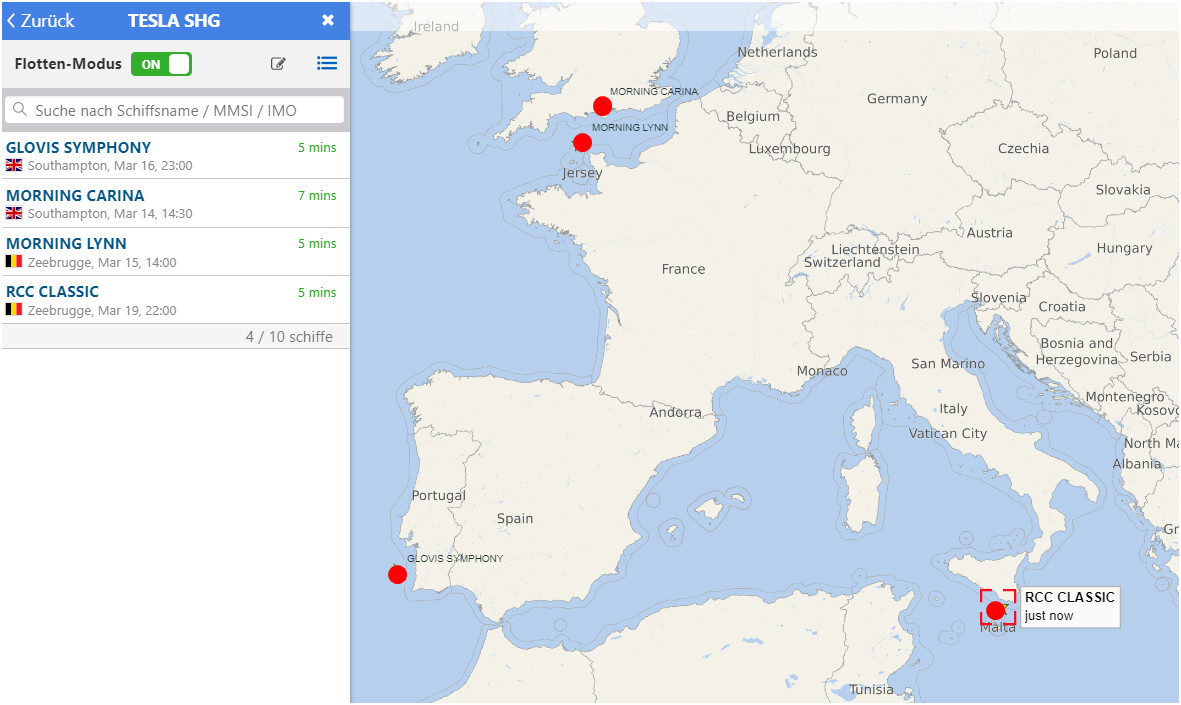The image size is (1181, 705).
Task: Click '7 mins' in the MORNING CARINA row
Action: 317,196
